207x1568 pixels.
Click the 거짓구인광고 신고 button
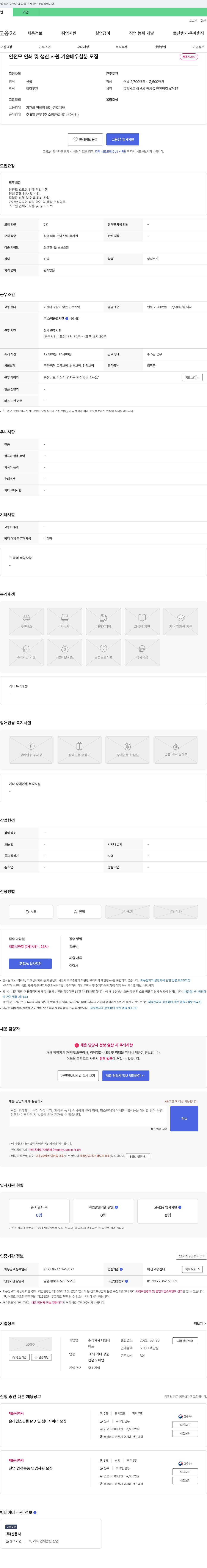[191, 1256]
